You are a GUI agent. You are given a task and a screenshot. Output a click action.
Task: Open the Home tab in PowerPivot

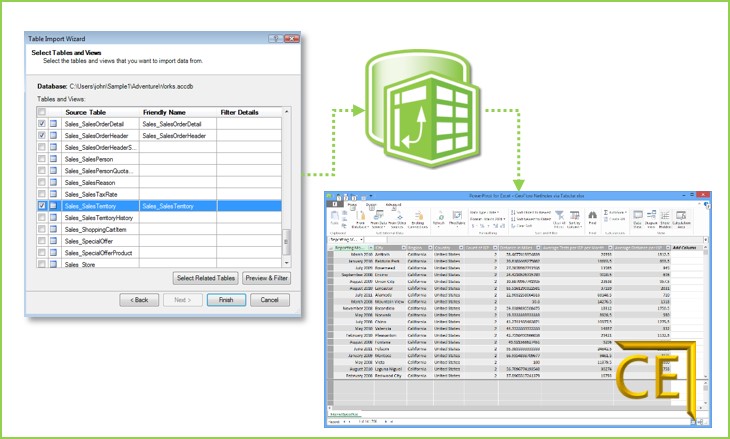[352, 205]
